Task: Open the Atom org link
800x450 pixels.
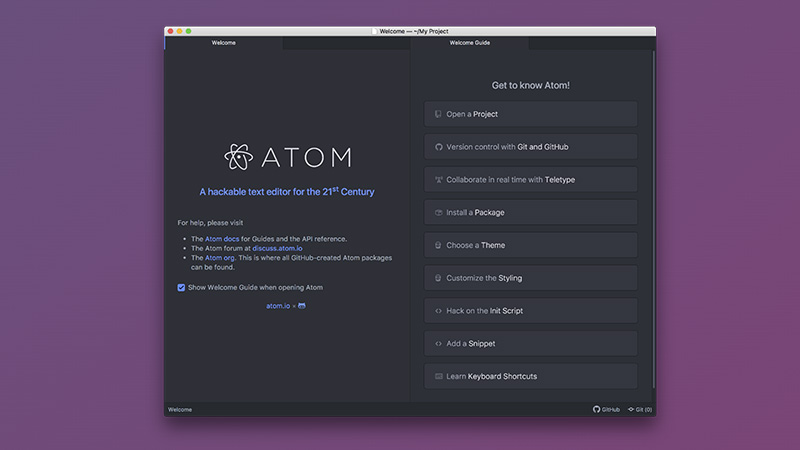Action: point(219,258)
